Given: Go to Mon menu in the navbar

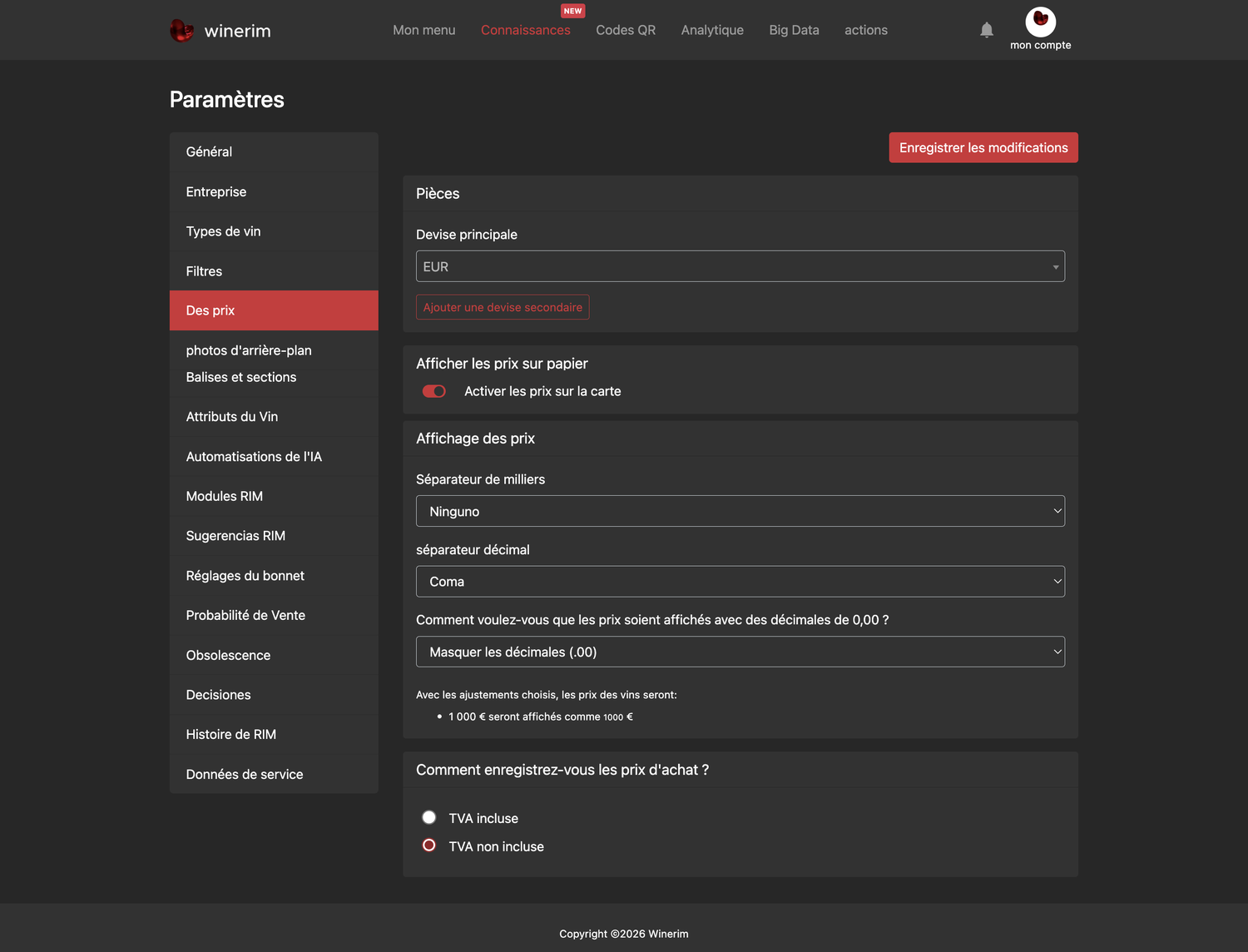Looking at the screenshot, I should 424,30.
